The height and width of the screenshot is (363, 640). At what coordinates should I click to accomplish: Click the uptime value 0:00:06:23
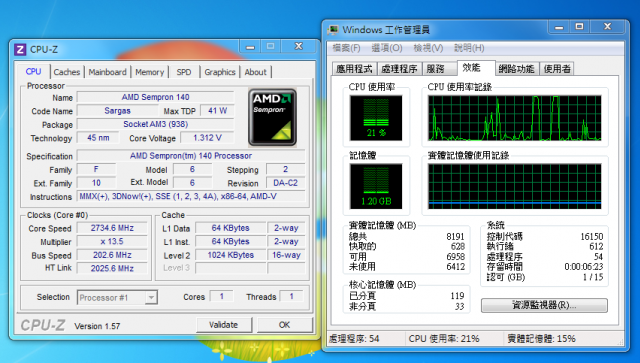pyautogui.click(x=584, y=267)
